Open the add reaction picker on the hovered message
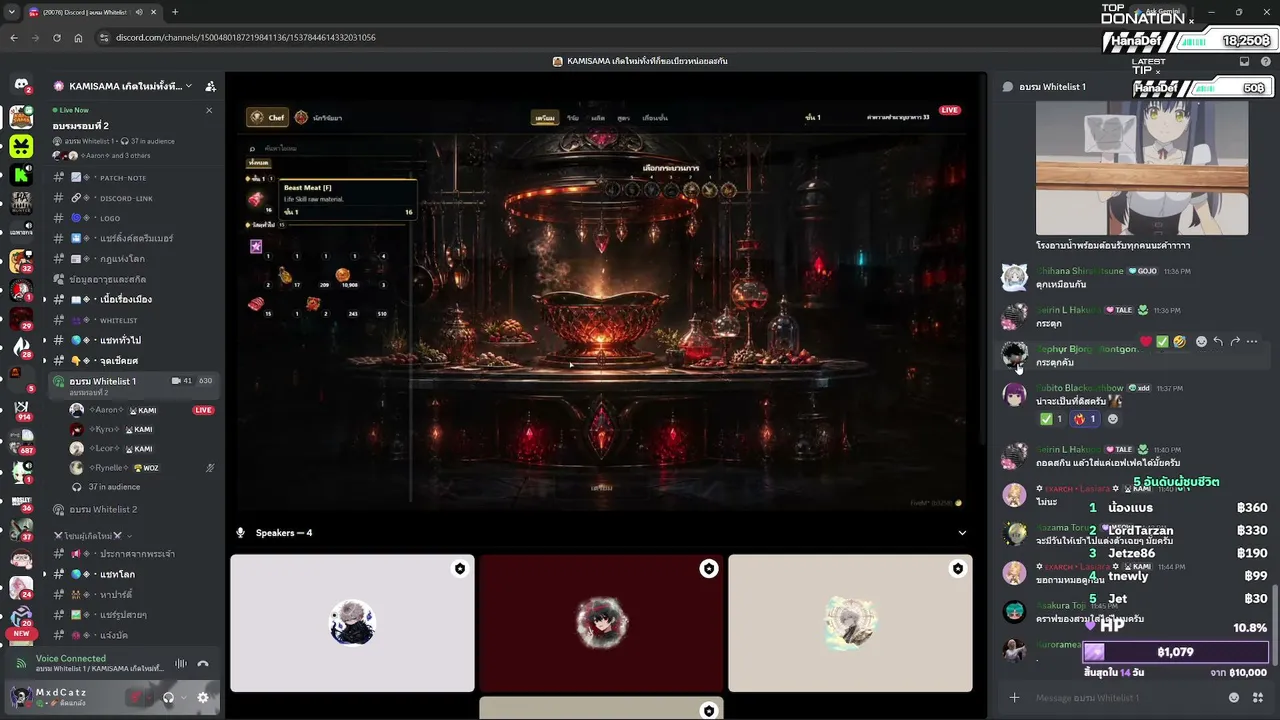The image size is (1280, 720). [x=1201, y=342]
